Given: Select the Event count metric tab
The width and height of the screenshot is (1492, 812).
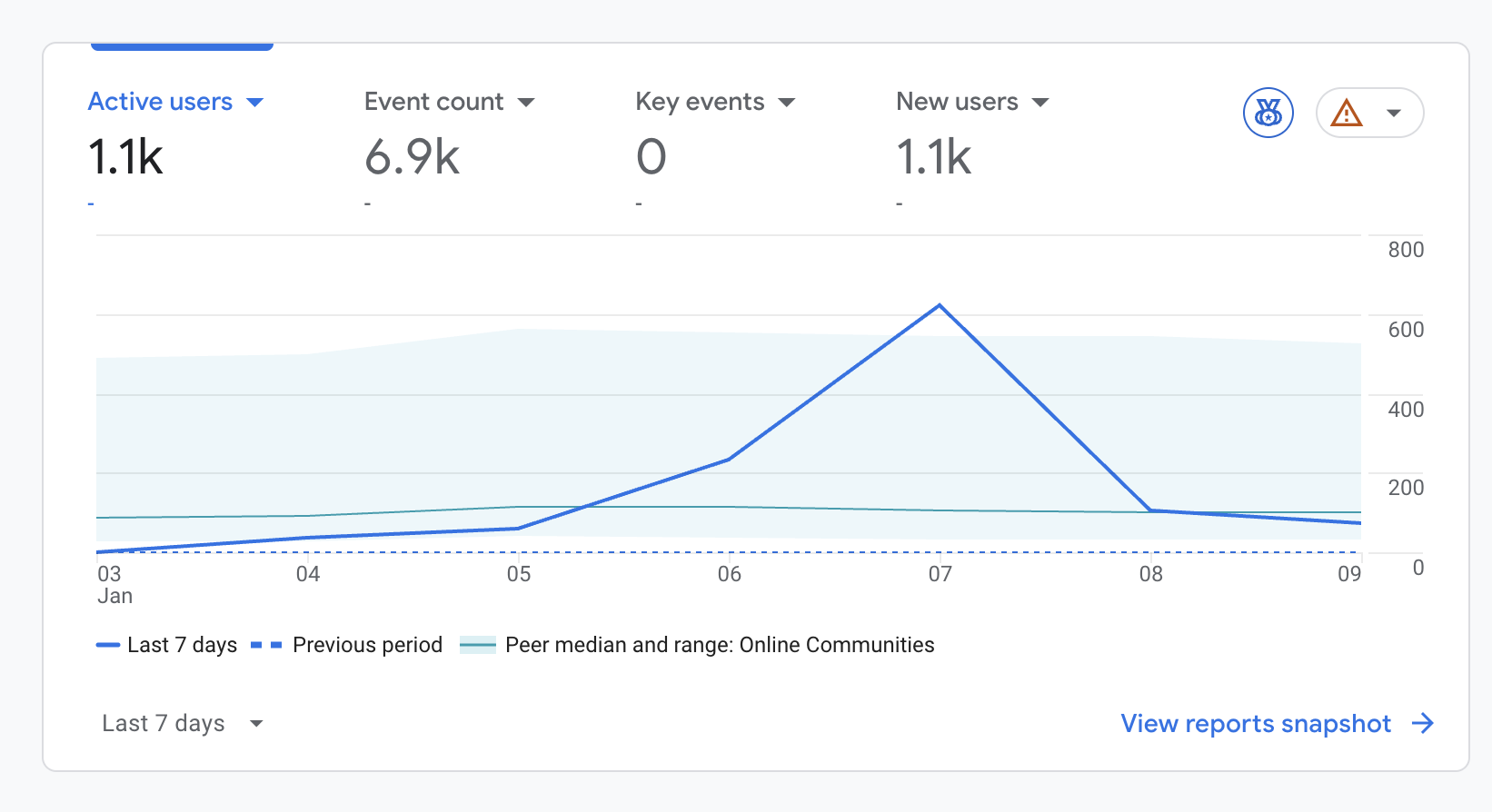Looking at the screenshot, I should pos(434,102).
